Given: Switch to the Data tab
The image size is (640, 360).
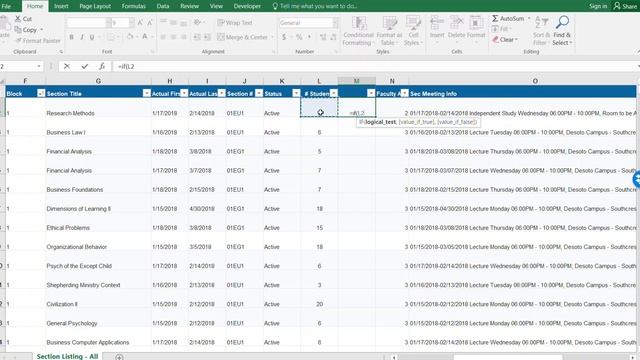Looking at the screenshot, I should 163,6.
